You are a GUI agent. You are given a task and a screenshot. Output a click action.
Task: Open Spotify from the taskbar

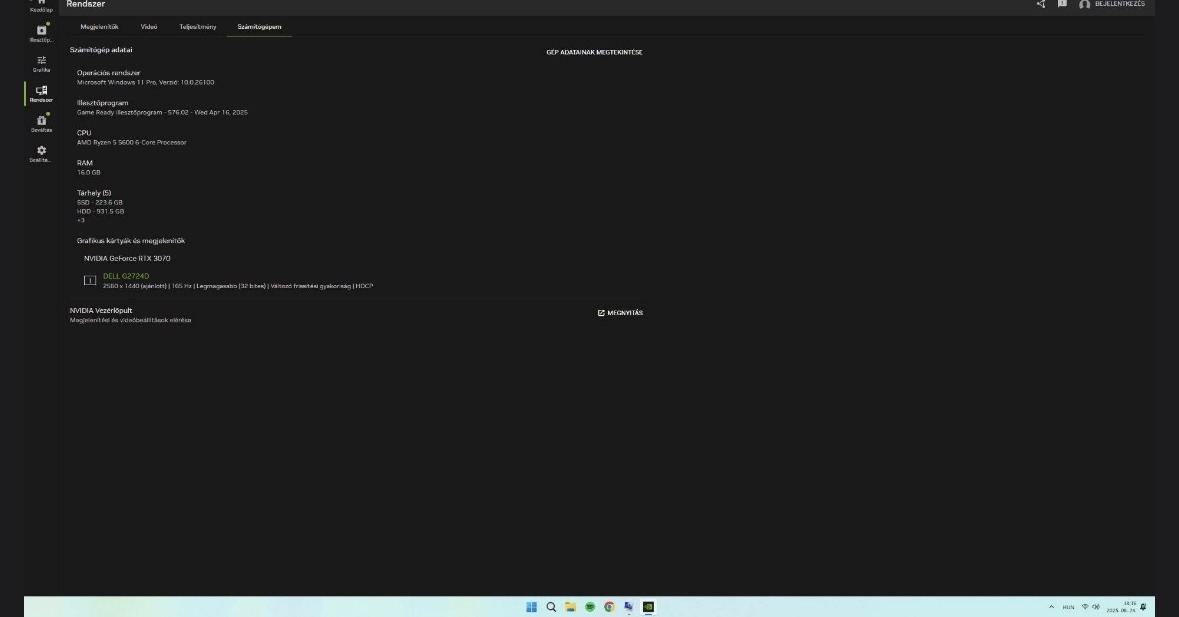pyautogui.click(x=590, y=606)
